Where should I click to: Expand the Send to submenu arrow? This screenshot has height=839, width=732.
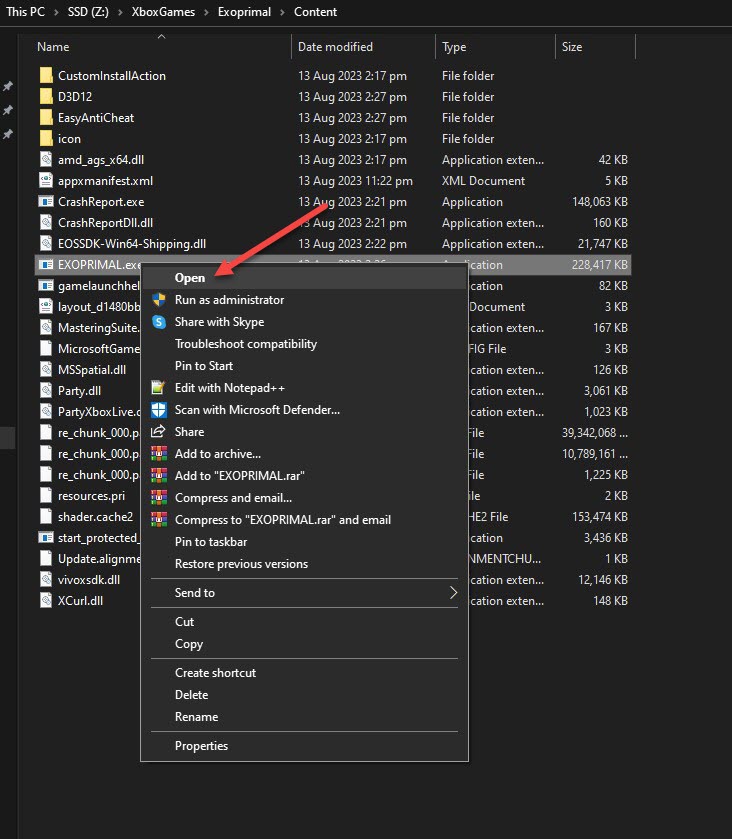coord(453,592)
